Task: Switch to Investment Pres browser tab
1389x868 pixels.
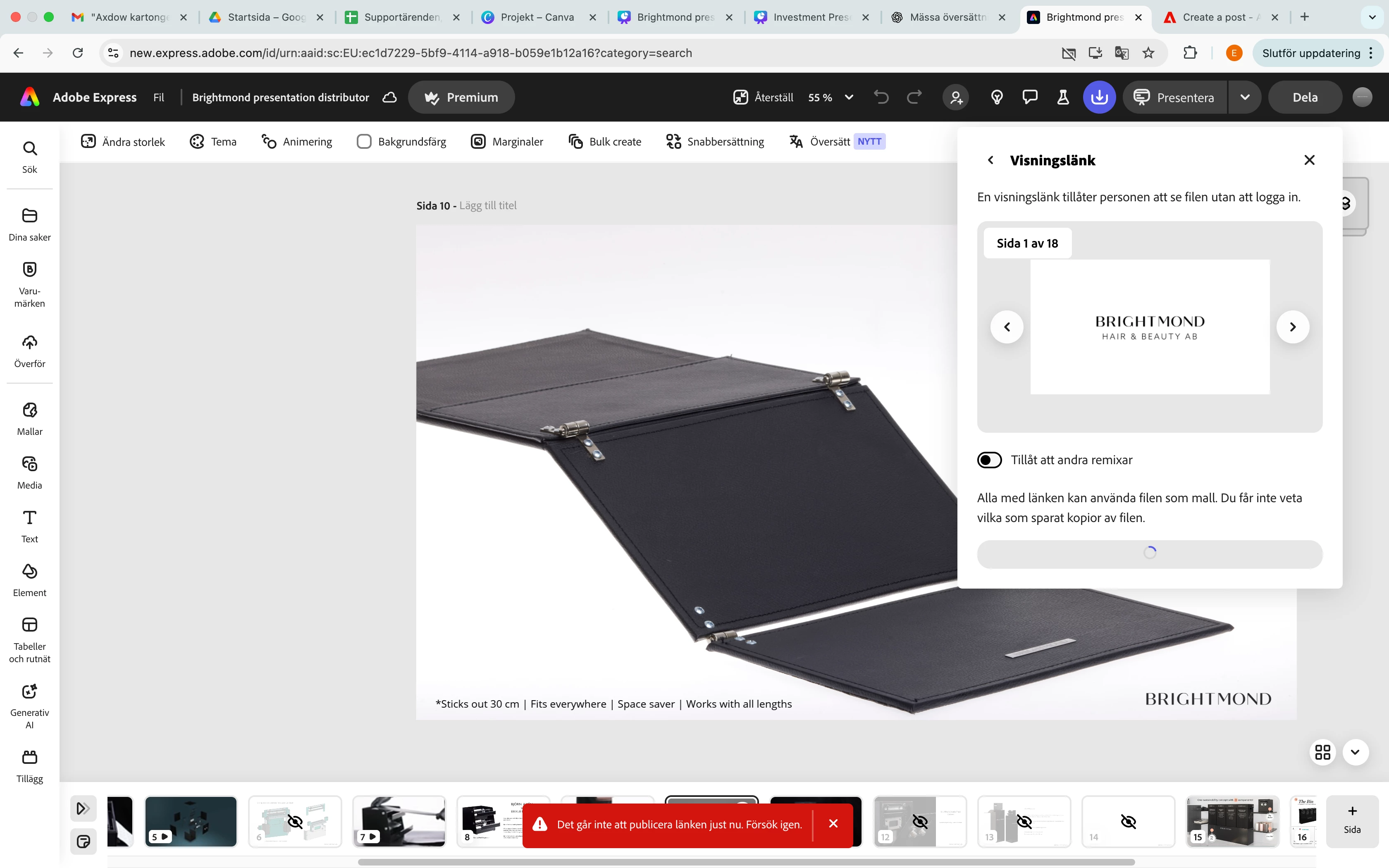Action: point(810,17)
